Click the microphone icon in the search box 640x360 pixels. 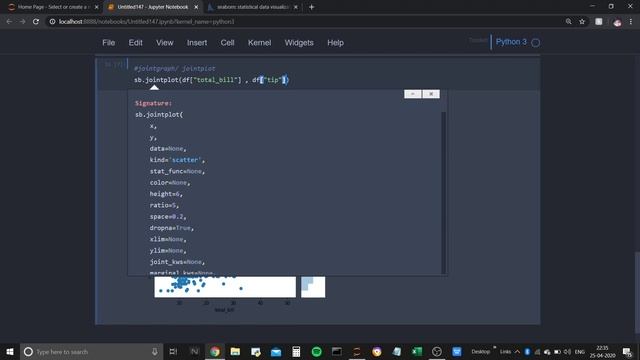coord(155,351)
